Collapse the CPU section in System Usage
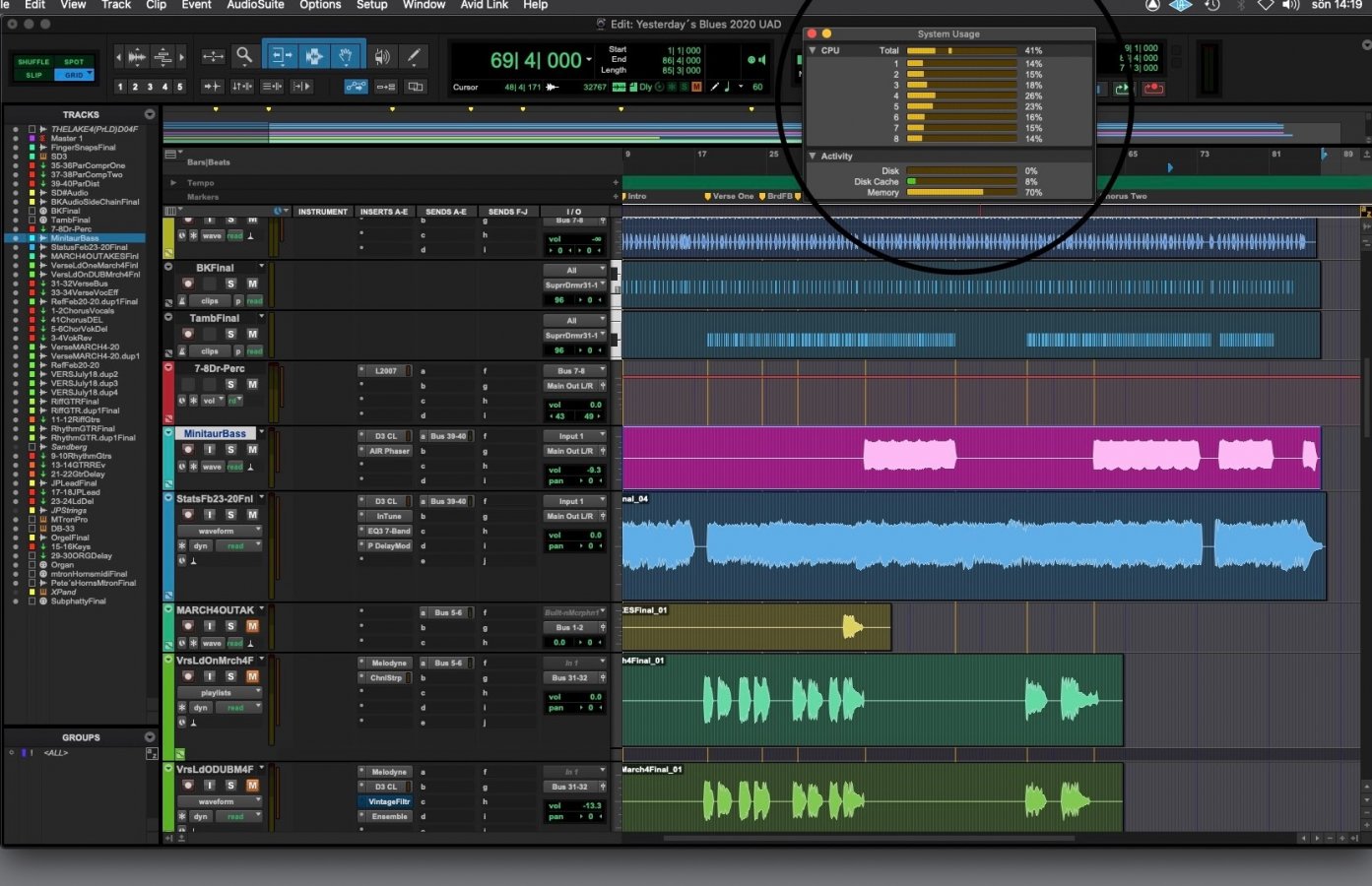Image resolution: width=1372 pixels, height=886 pixels. (813, 50)
